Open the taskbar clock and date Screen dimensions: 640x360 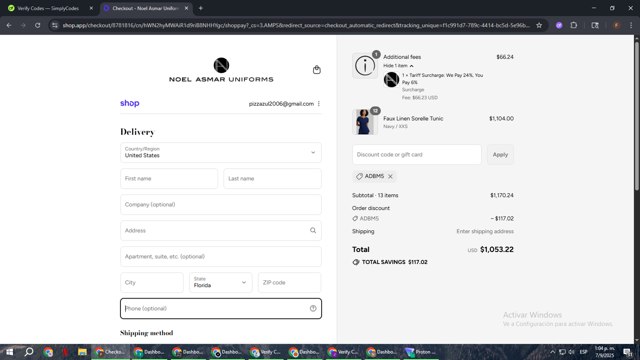604,352
